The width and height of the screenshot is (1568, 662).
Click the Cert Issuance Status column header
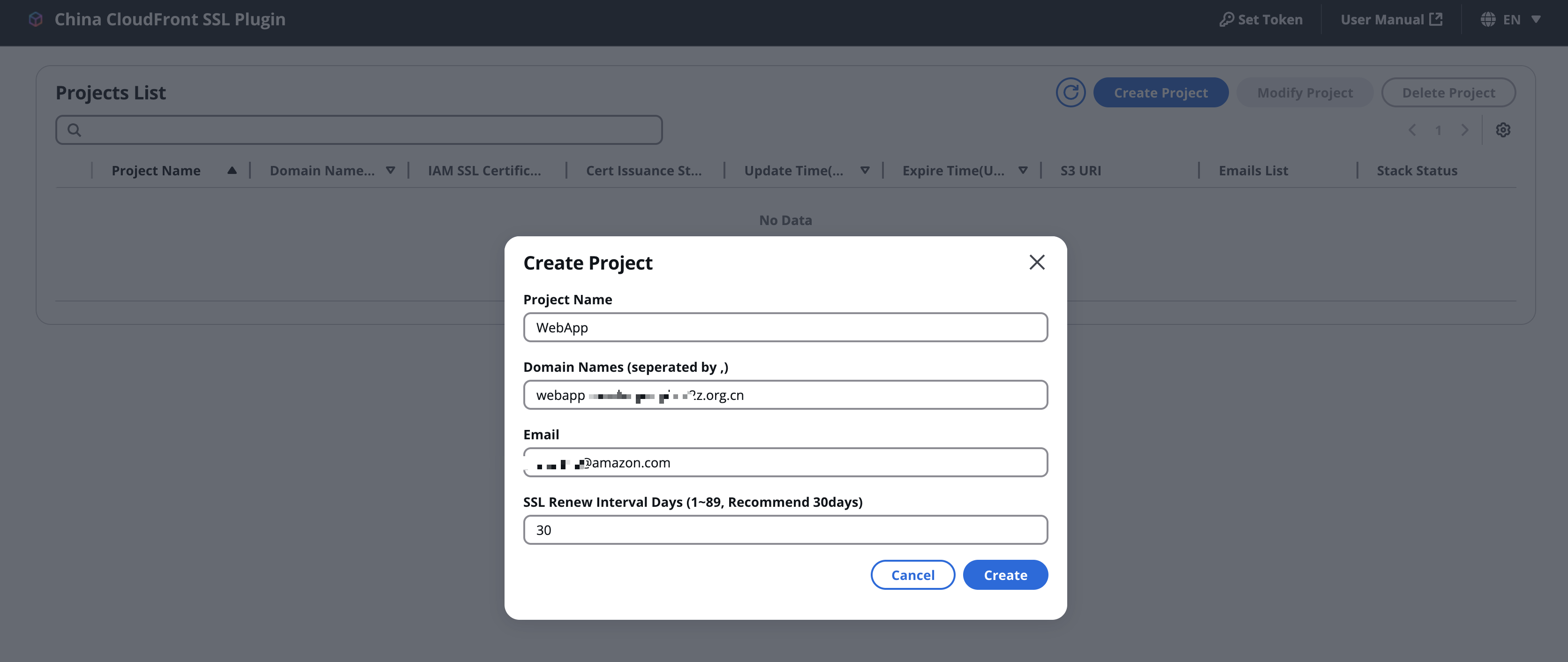pos(644,170)
